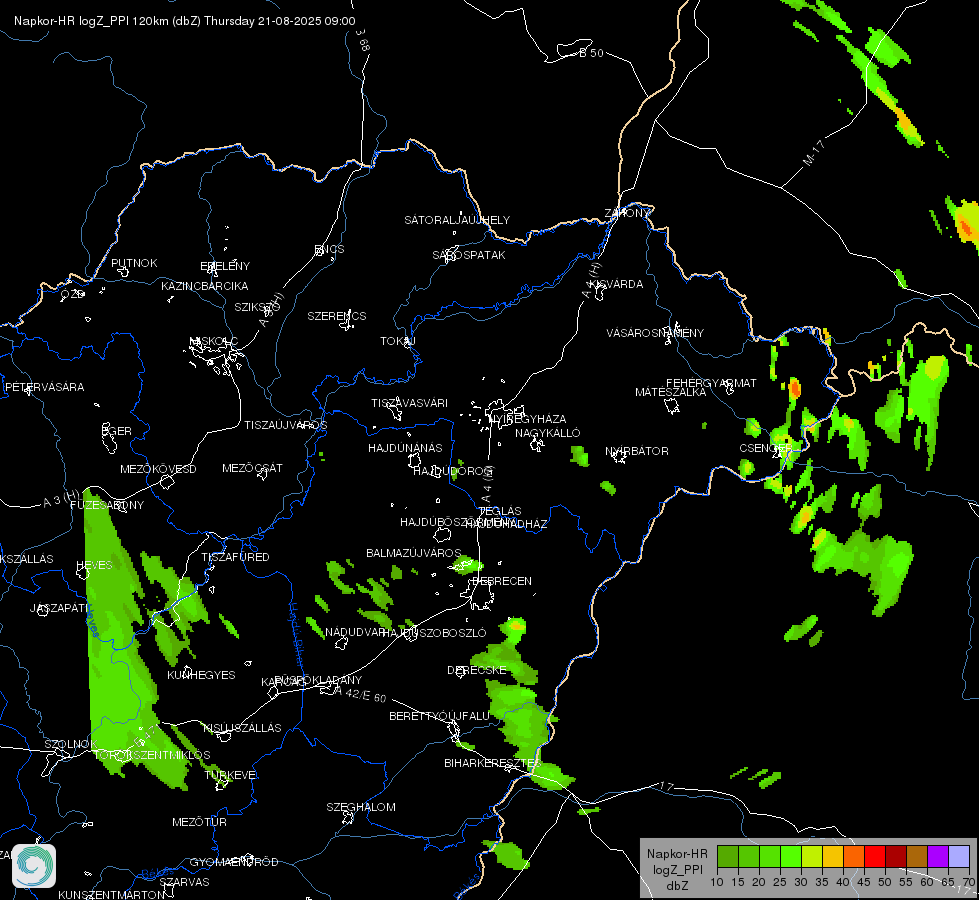Click the NAGYKALLO town label
Screen dimensions: 979x900
click(548, 433)
